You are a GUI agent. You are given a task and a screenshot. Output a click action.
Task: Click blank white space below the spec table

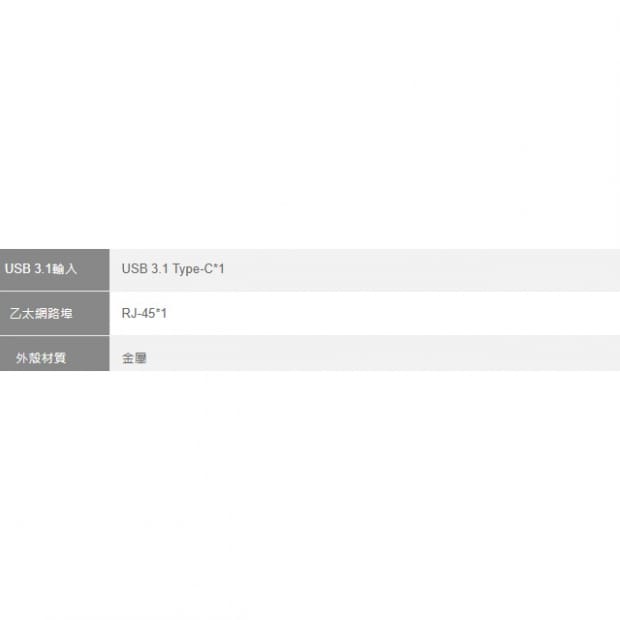(x=310, y=494)
